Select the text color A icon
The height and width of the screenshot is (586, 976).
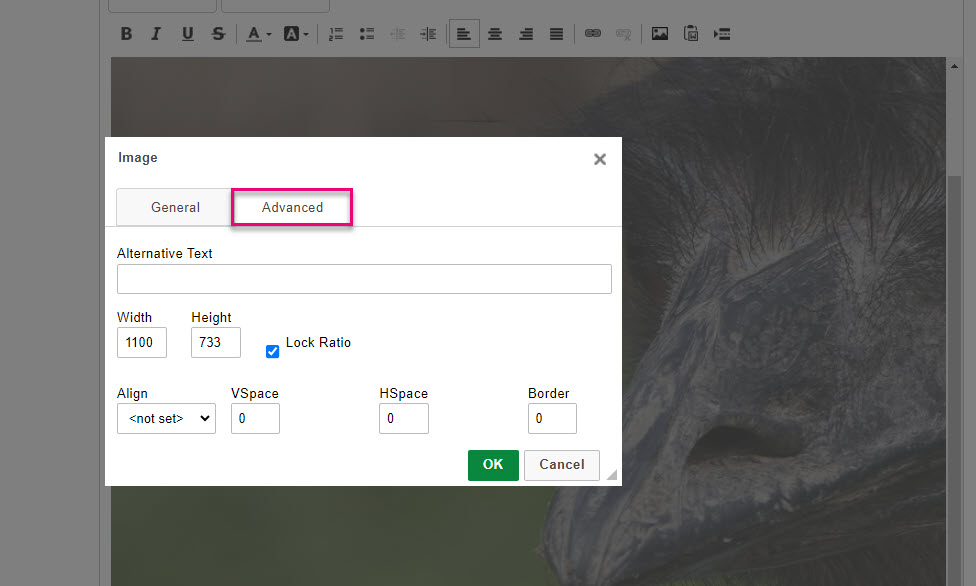(253, 34)
